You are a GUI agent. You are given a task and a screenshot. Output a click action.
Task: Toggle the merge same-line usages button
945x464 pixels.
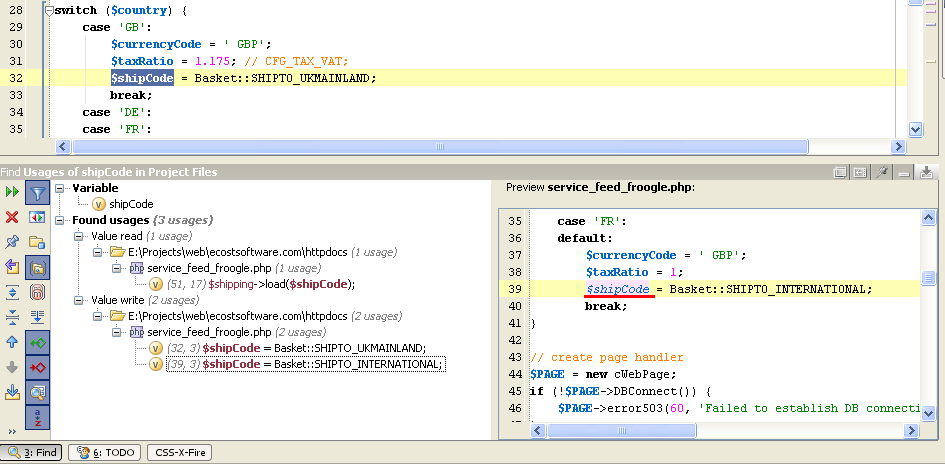coord(37,217)
